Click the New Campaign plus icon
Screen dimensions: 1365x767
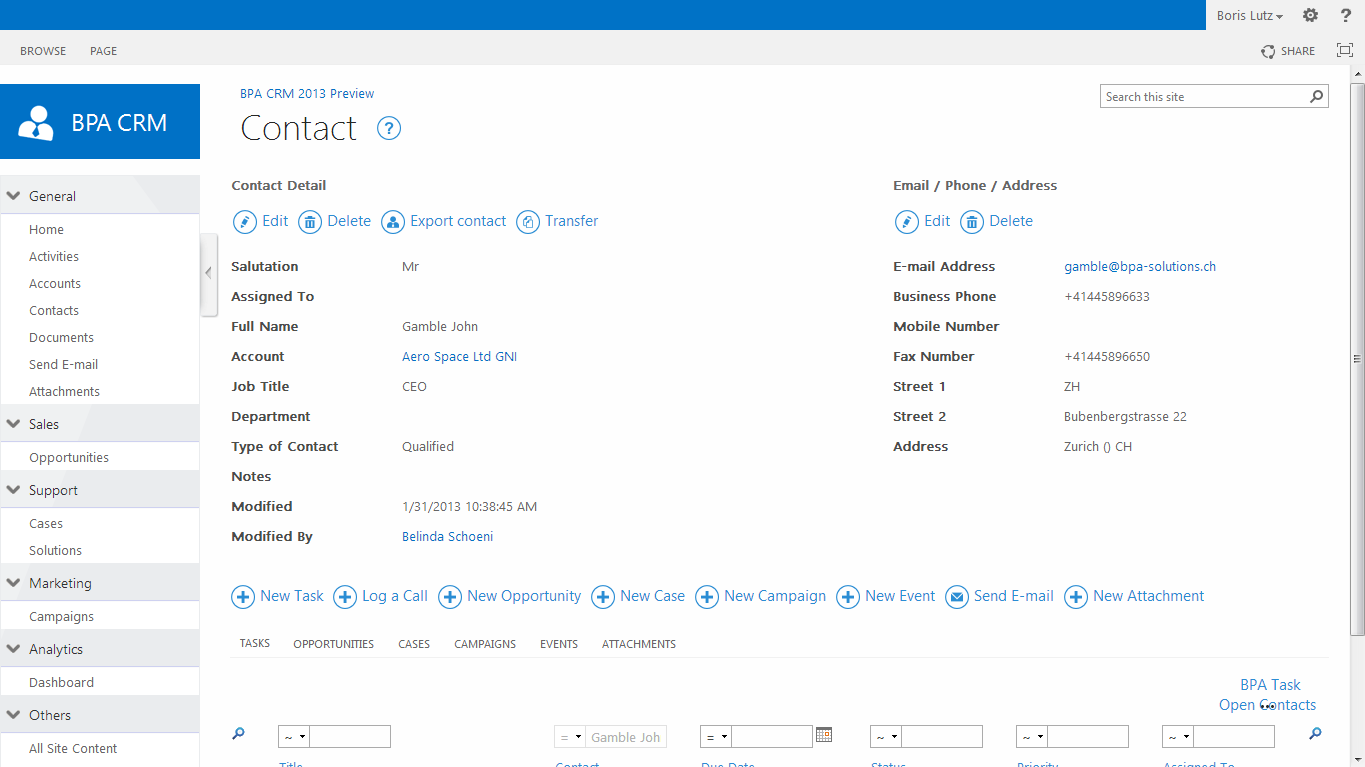[707, 597]
